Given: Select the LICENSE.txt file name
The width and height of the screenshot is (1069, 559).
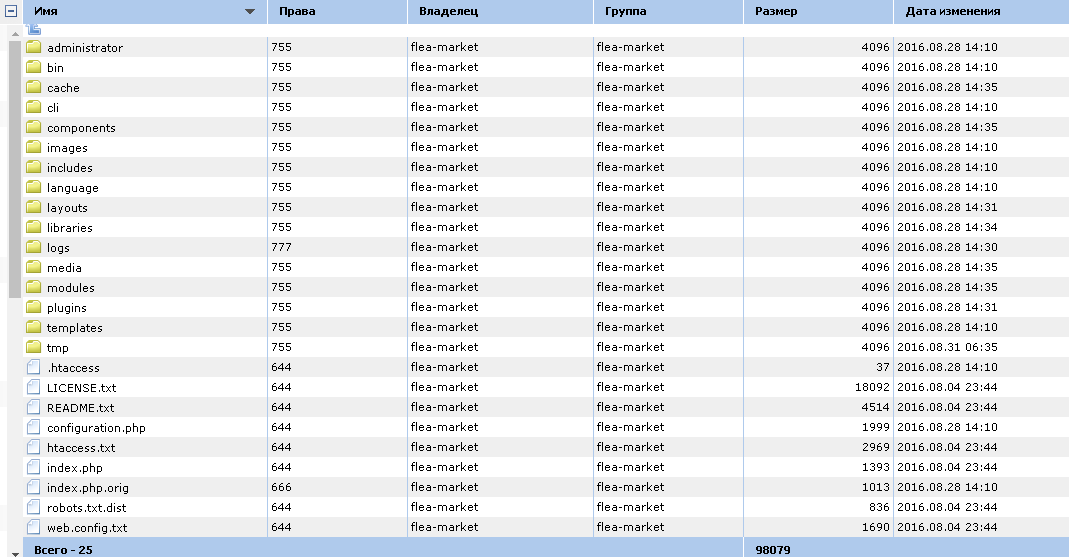Looking at the screenshot, I should pos(81,388).
